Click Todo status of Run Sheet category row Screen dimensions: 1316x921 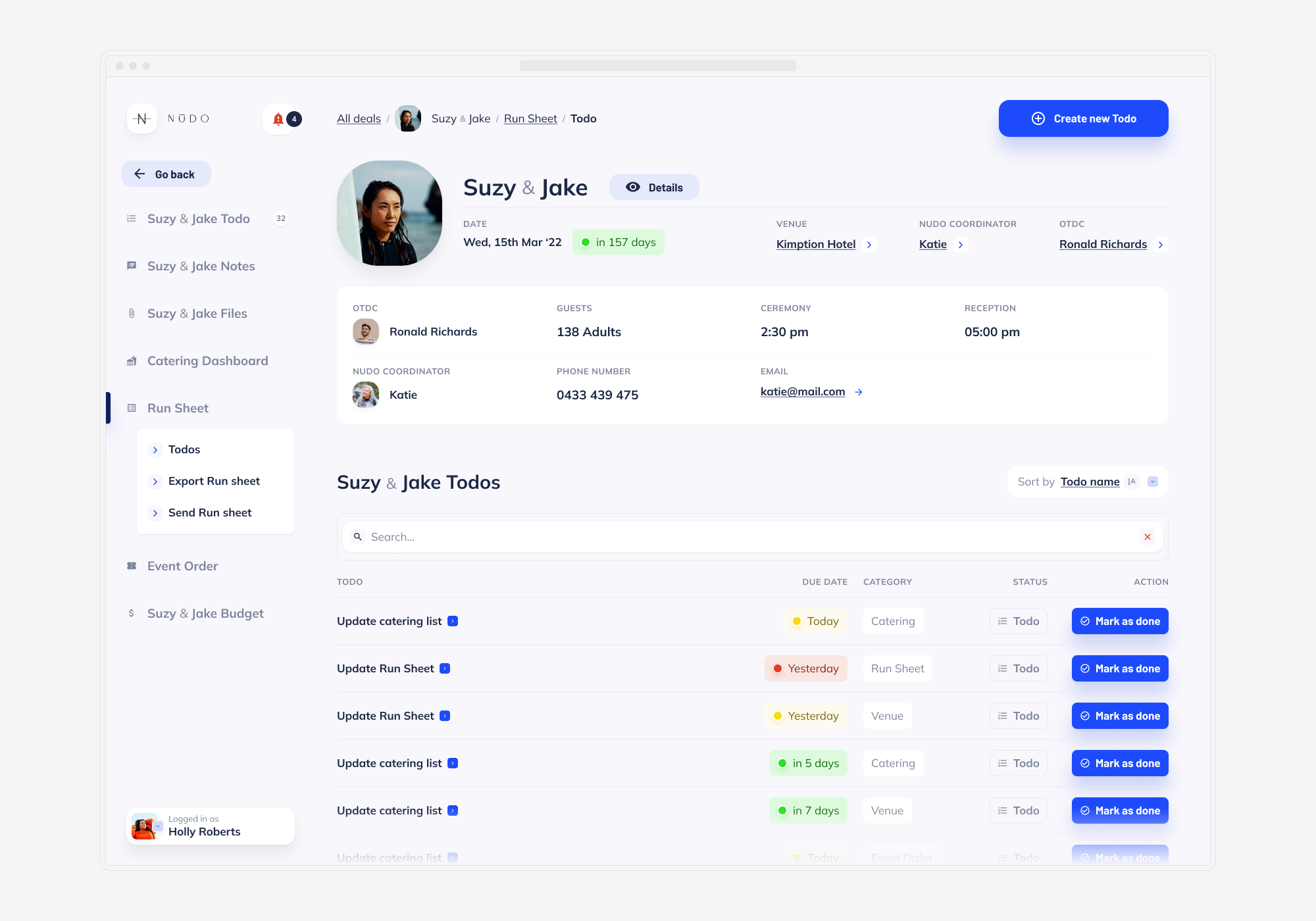pos(1019,668)
